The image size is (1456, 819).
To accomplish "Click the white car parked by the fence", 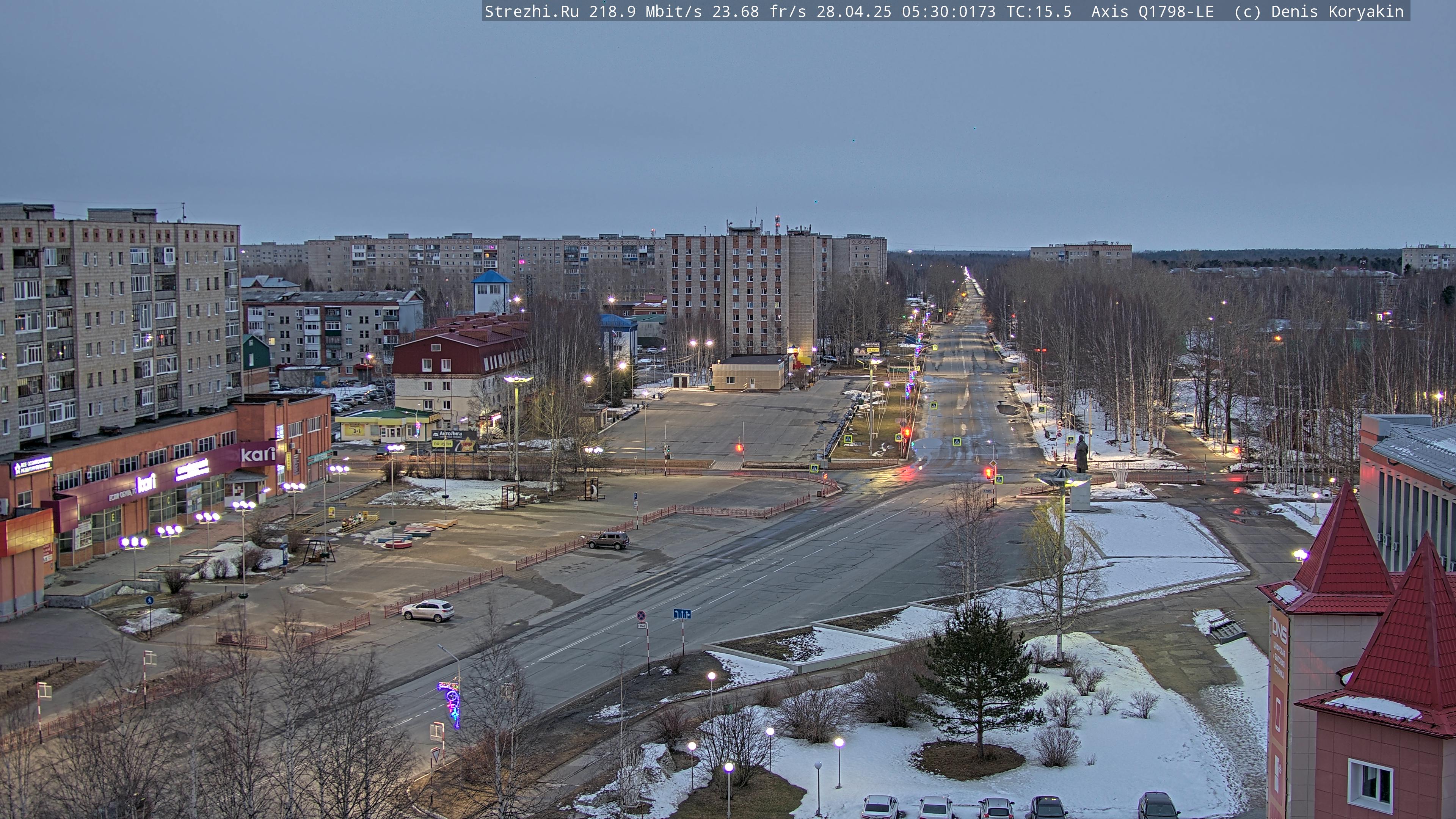I will tap(428, 610).
